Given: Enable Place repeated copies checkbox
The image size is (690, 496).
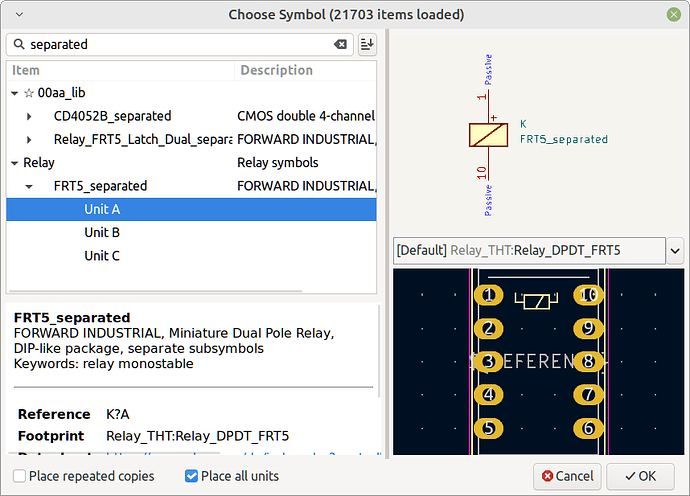Looking at the screenshot, I should point(19,476).
